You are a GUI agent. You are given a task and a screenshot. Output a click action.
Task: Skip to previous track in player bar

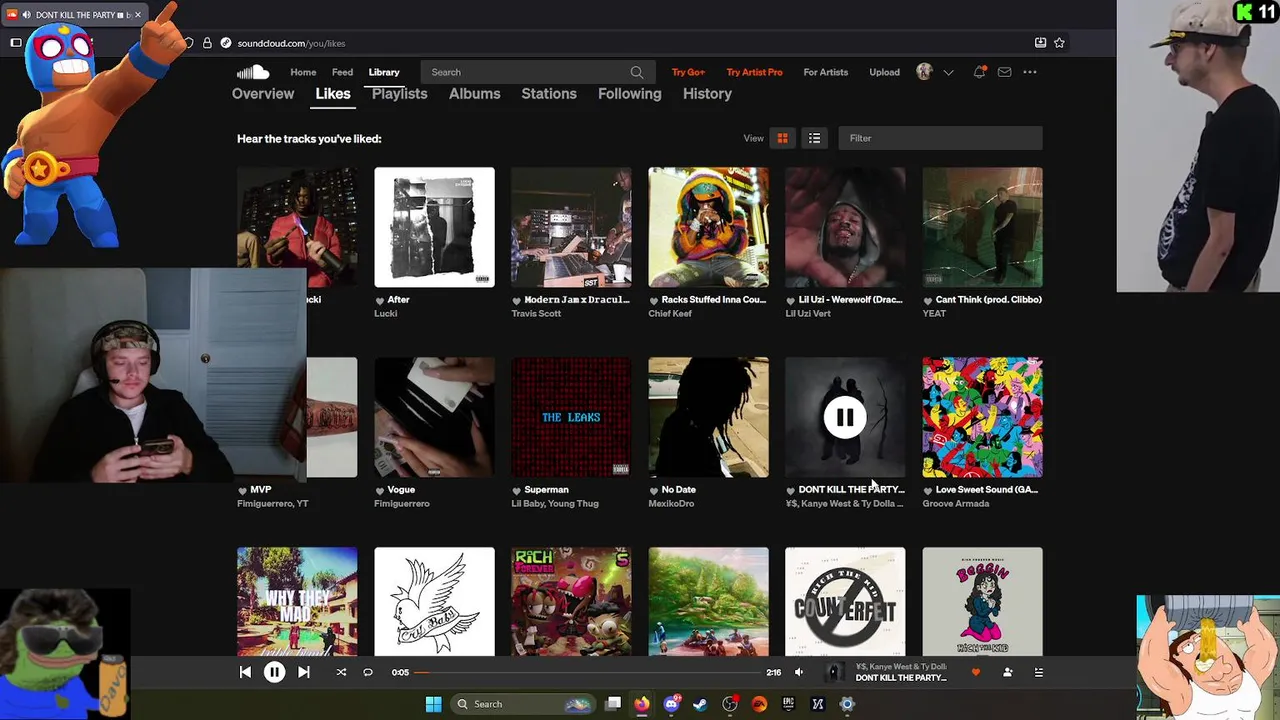click(x=245, y=672)
